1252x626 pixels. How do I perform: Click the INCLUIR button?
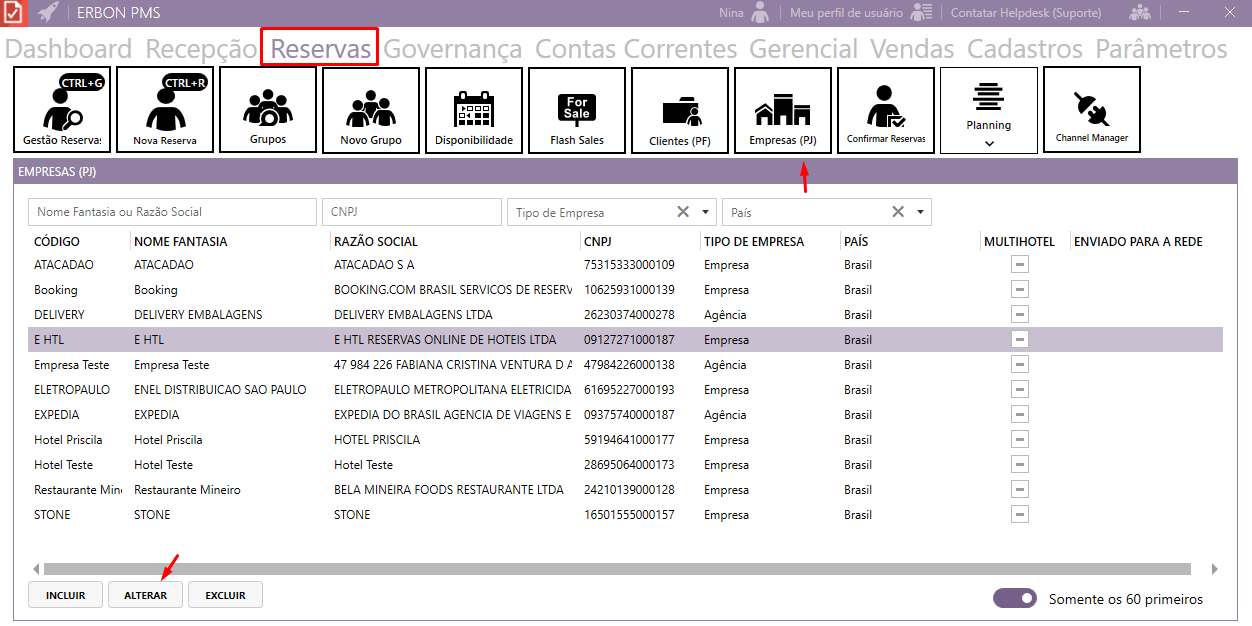click(x=65, y=595)
